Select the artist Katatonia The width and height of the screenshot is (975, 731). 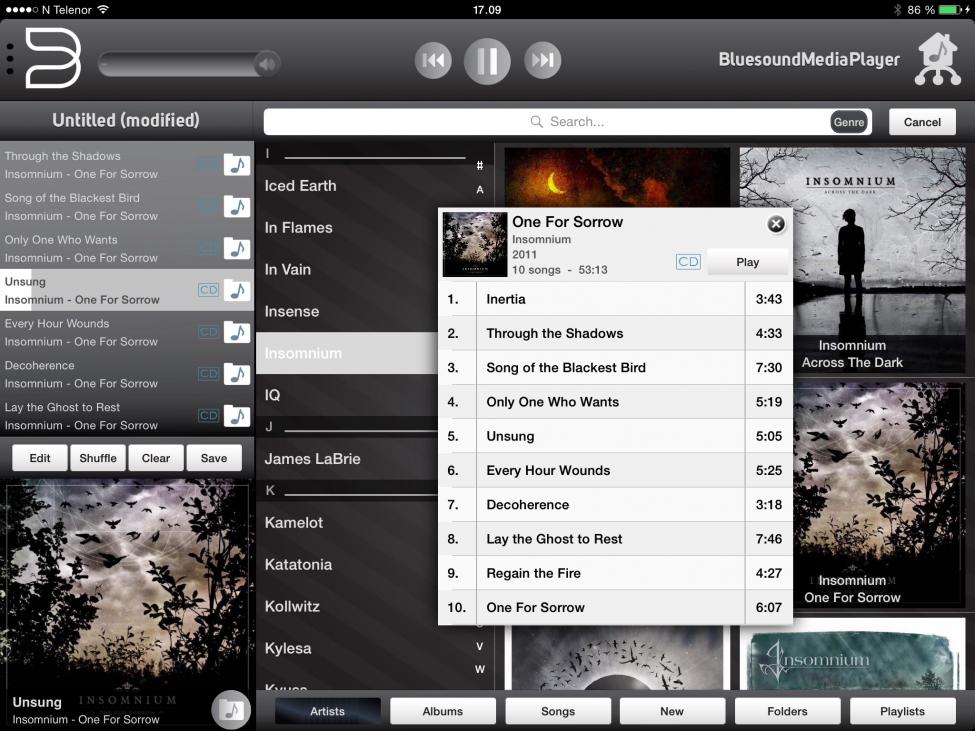[347, 564]
